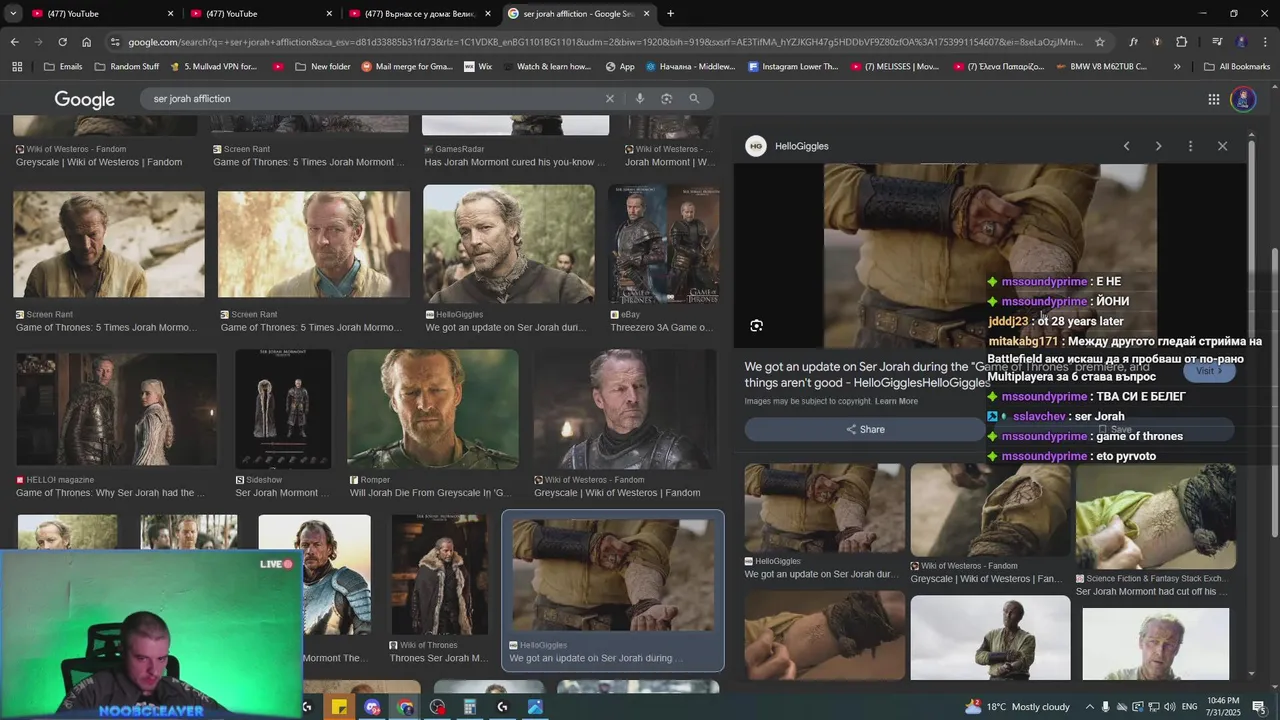Switch to the second (477) YouTube tab
This screenshot has height=720, width=1280.
tap(260, 14)
